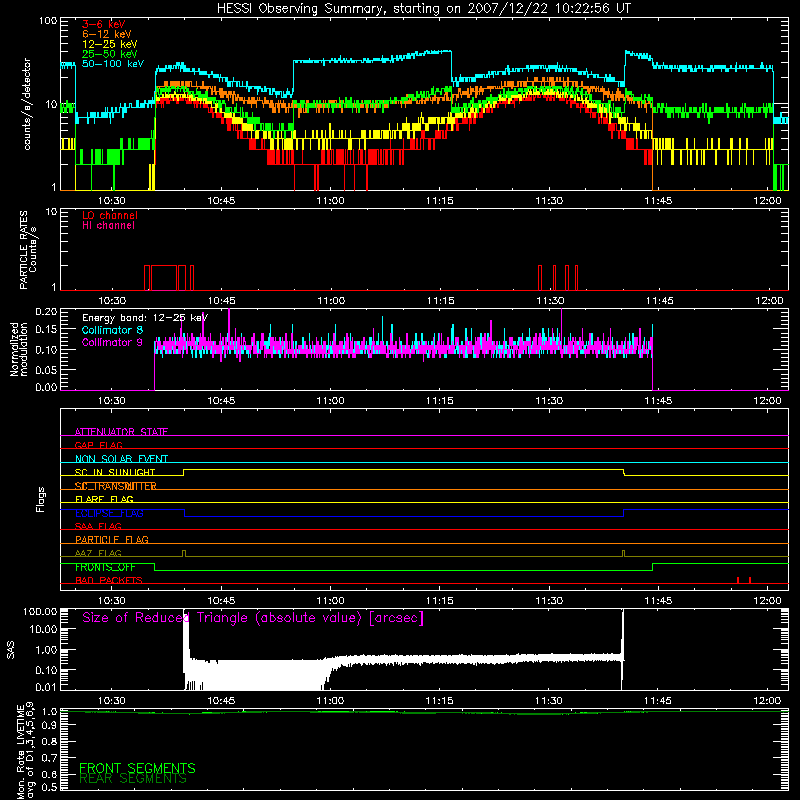Viewport: 800px width, 800px height.
Task: Click the Normalized modulation axis label
Action: tap(19, 349)
